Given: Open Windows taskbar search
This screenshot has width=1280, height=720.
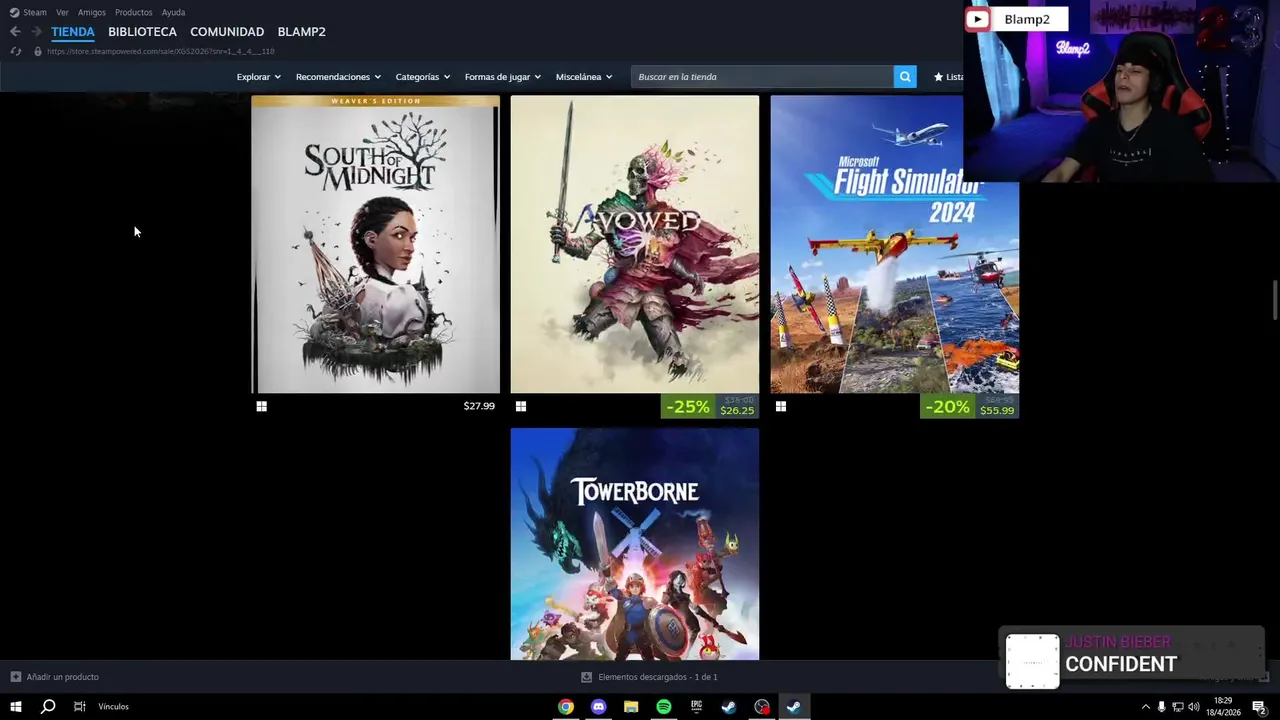Looking at the screenshot, I should pos(47,707).
